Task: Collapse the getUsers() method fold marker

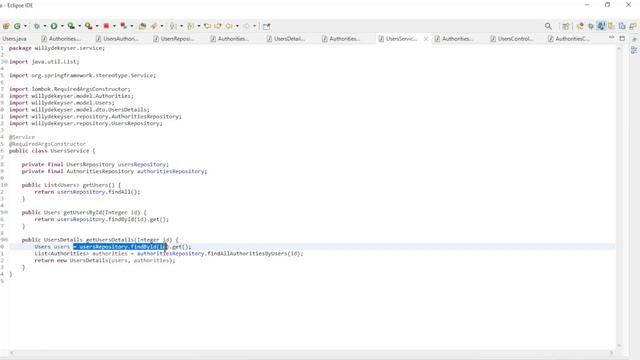Action: click(6, 185)
